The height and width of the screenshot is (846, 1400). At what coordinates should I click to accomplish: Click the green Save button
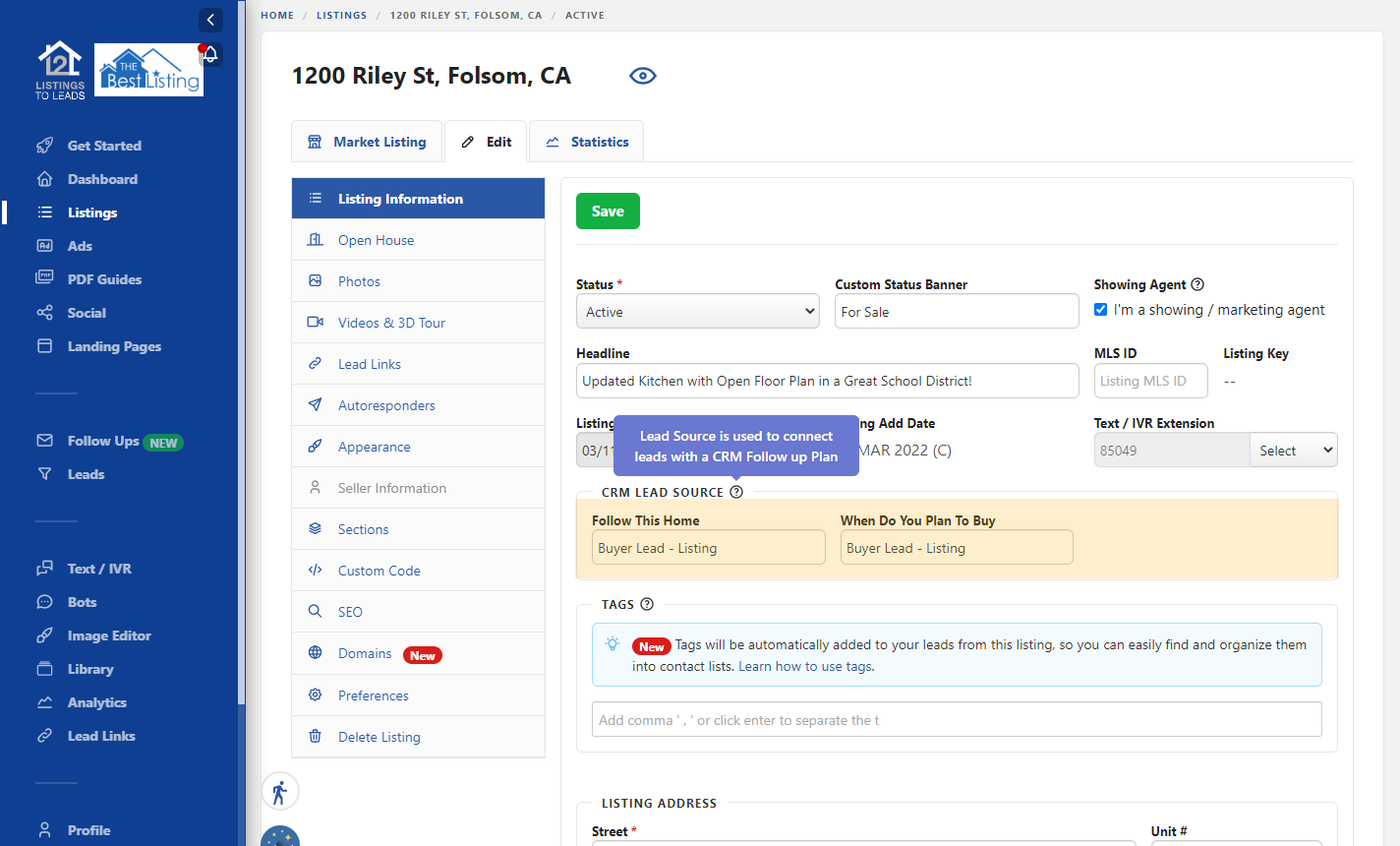click(x=608, y=211)
